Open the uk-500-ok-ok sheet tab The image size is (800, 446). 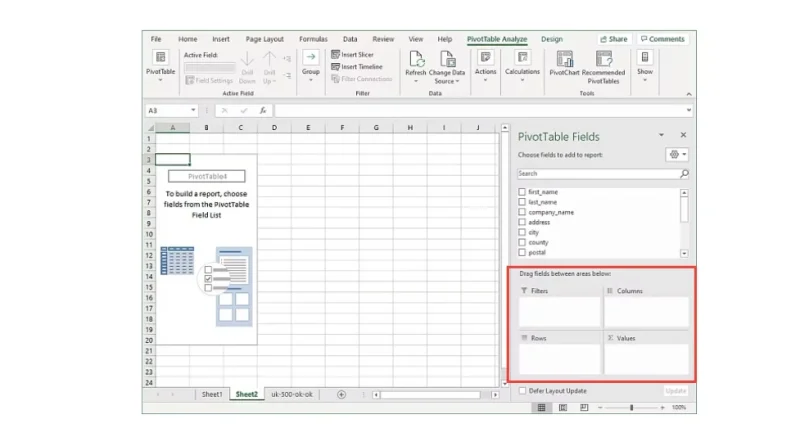[x=291, y=394]
